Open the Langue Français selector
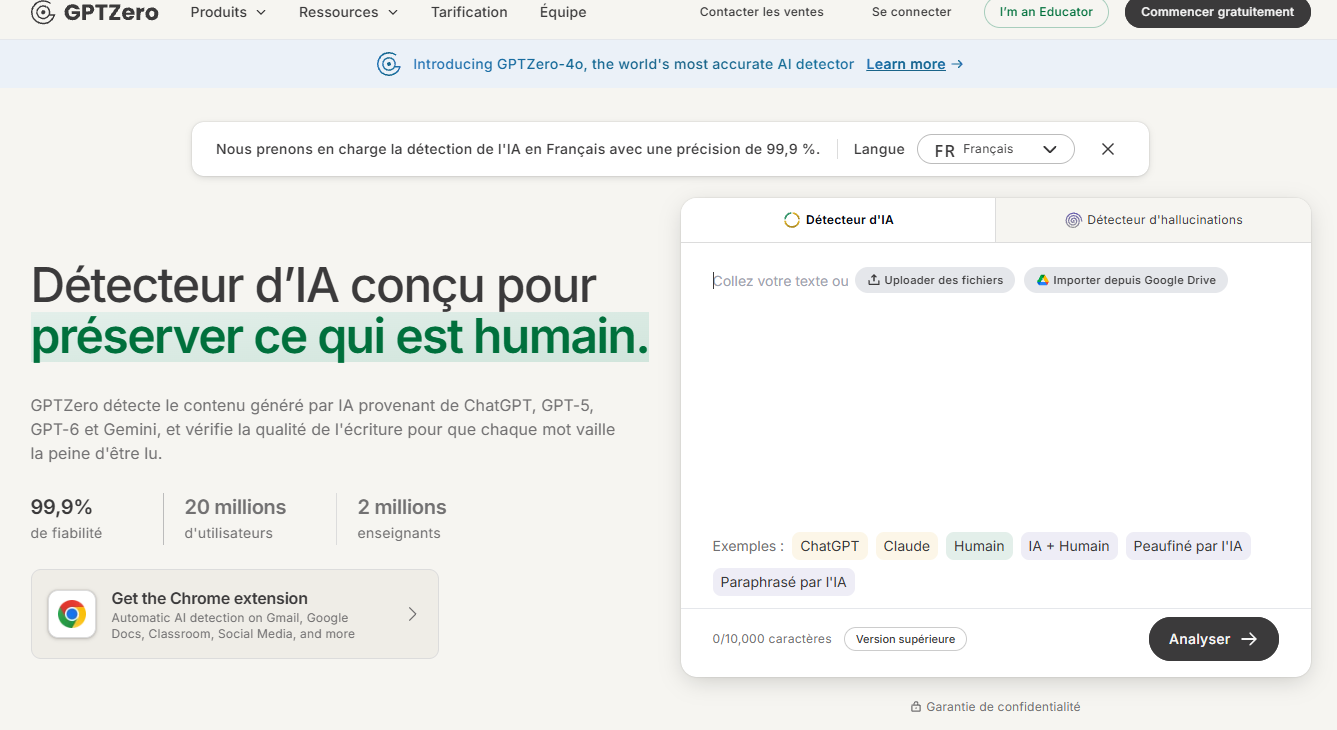The image size is (1337, 730). 996,149
